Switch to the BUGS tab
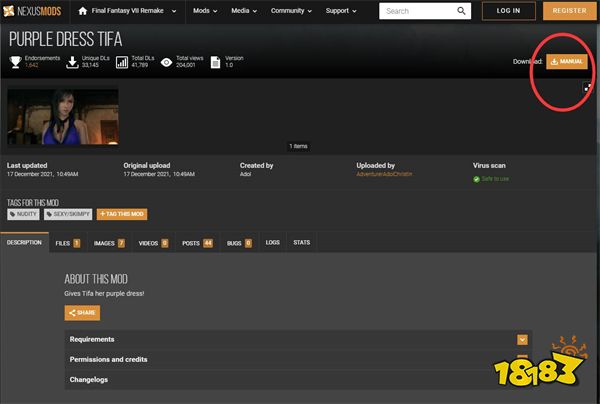 pyautogui.click(x=239, y=243)
